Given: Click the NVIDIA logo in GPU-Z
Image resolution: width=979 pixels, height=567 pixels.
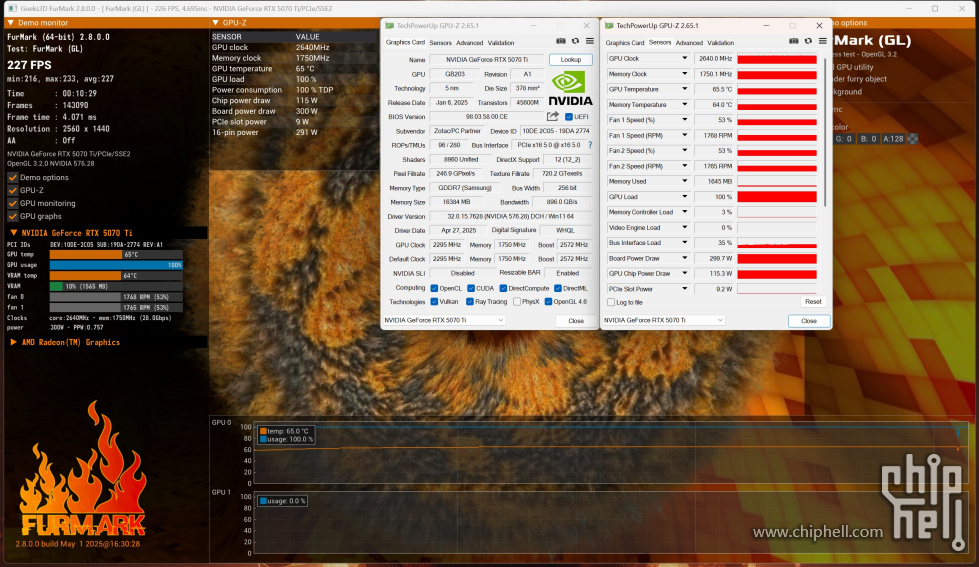Looking at the screenshot, I should coord(570,88).
